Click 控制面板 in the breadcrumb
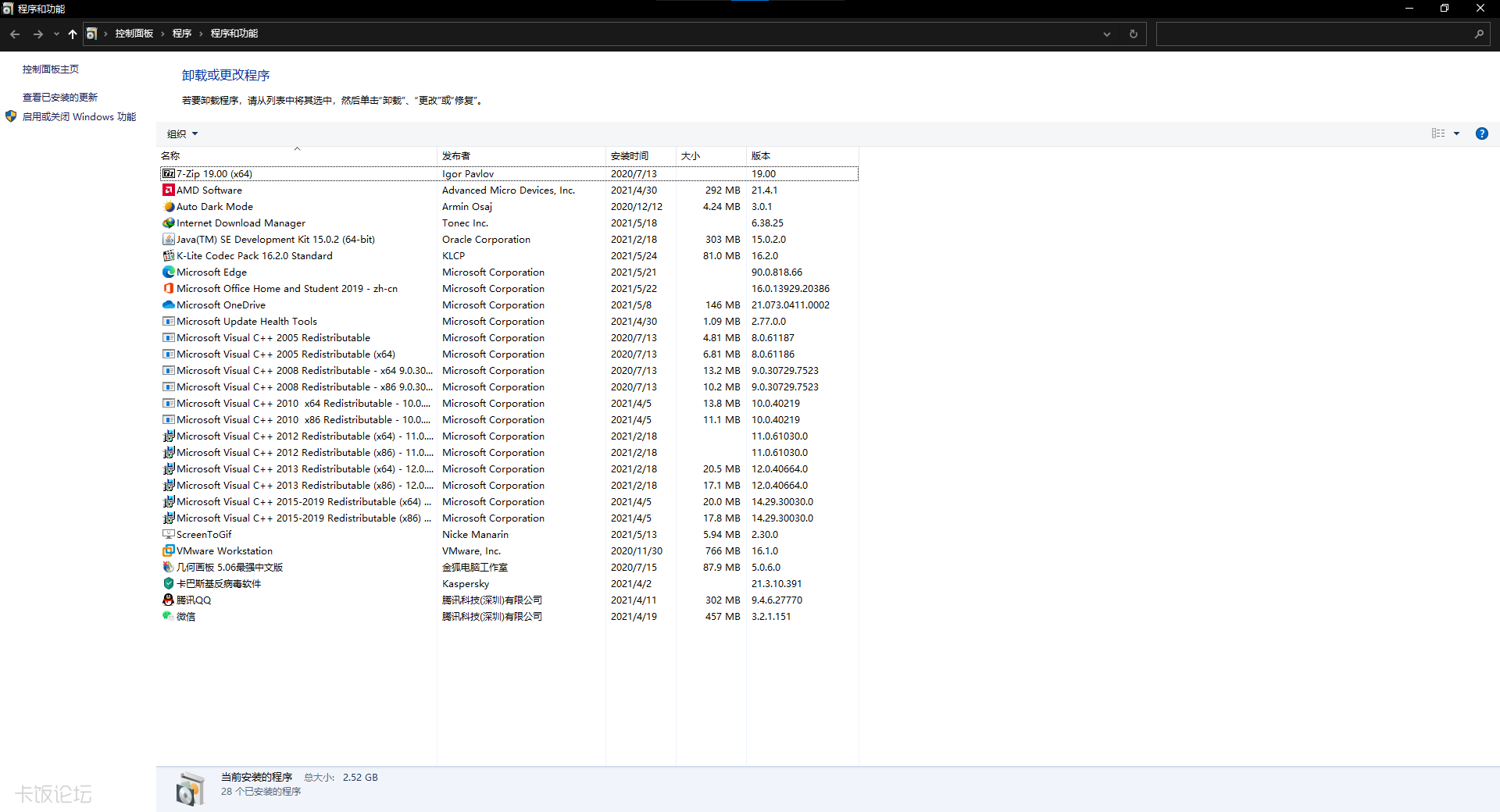The width and height of the screenshot is (1500, 812). point(134,34)
